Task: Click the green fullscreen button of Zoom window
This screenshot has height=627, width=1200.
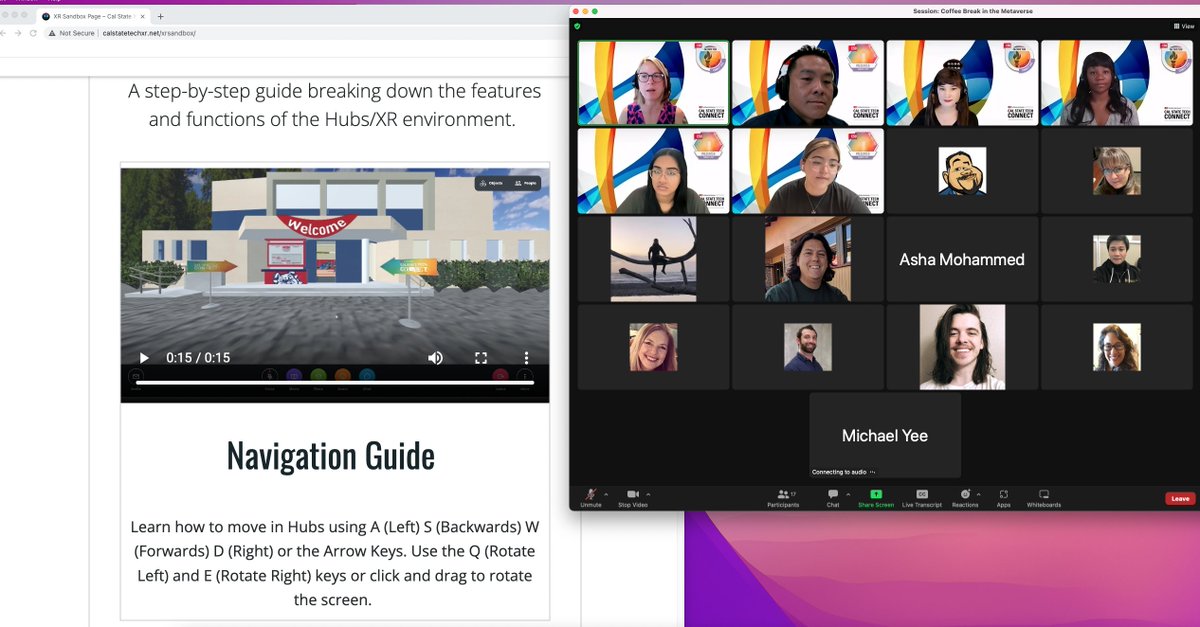Action: (595, 11)
